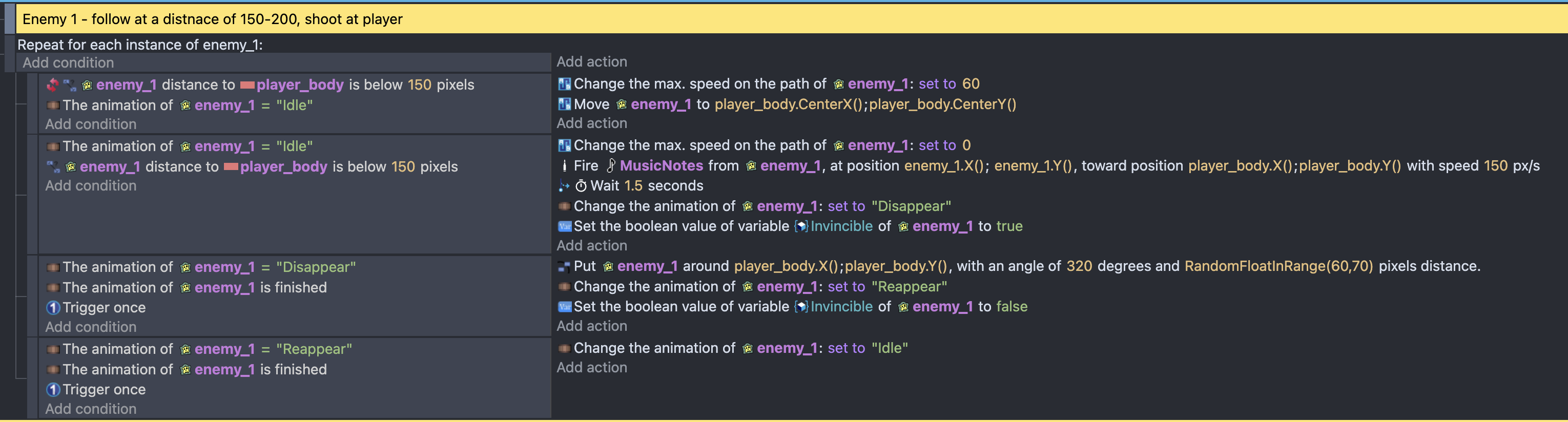Click the Fire bullet icon beside 'Fire MusicNotes'

564,166
